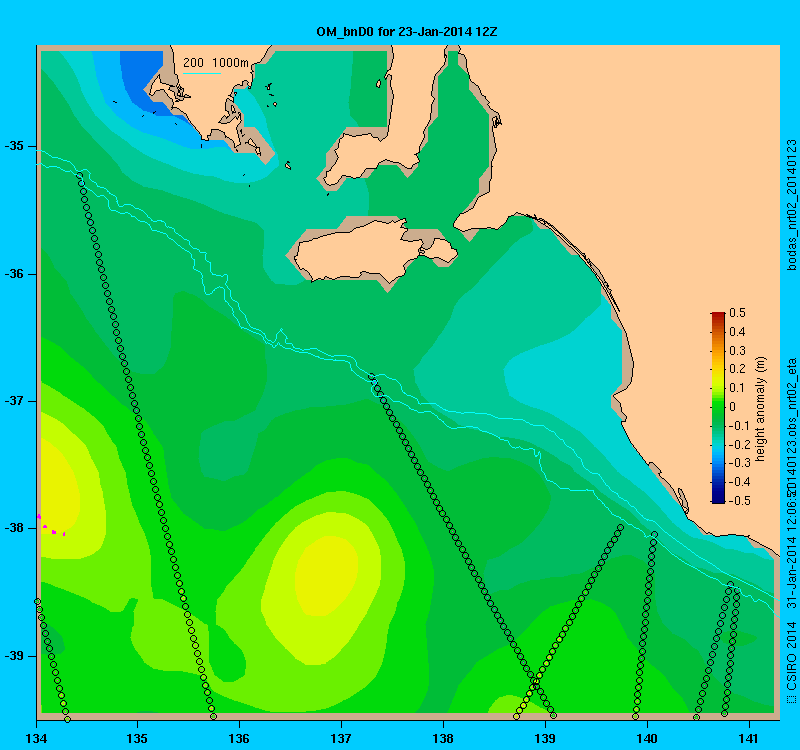Click the "-39" latitude axis label
The image size is (800, 750).
14,656
